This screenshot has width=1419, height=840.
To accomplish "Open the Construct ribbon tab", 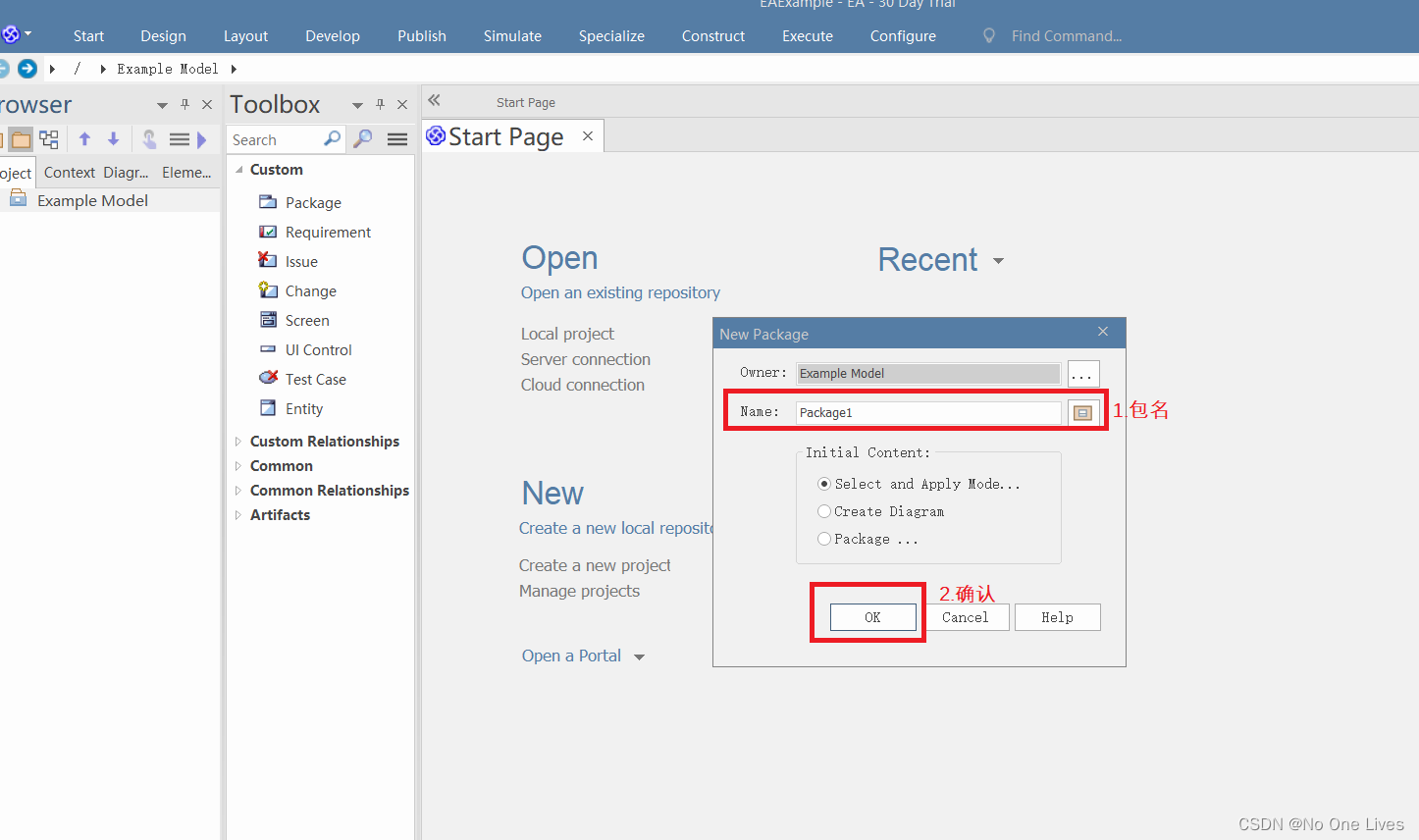I will [x=713, y=35].
